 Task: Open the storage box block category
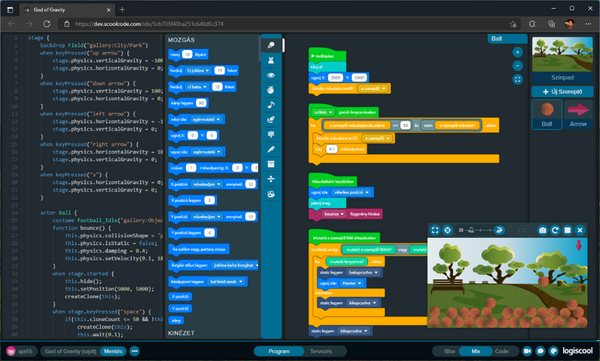click(271, 164)
